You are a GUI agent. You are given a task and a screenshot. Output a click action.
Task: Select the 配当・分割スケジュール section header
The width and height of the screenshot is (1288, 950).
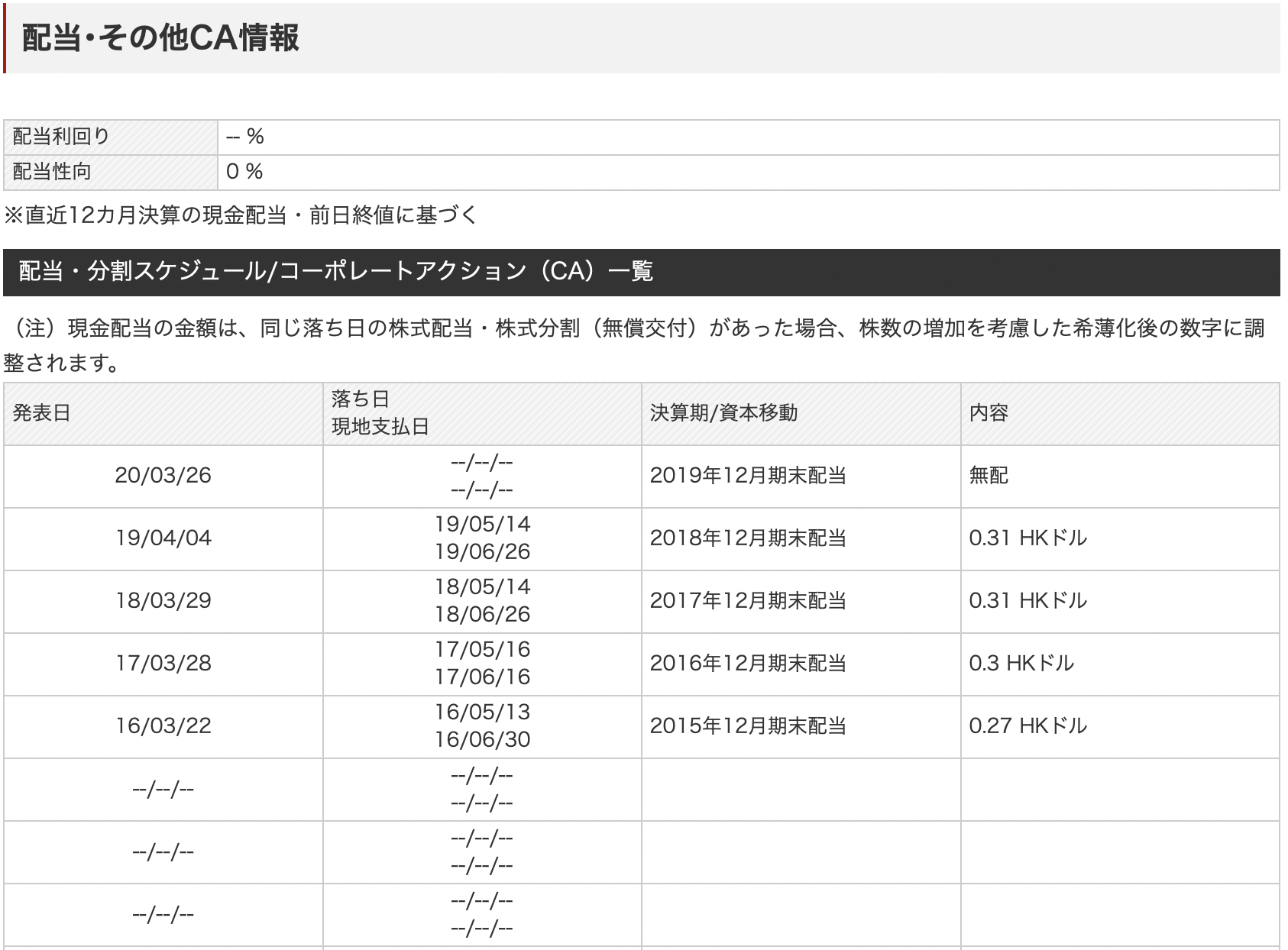pyautogui.click(x=642, y=272)
